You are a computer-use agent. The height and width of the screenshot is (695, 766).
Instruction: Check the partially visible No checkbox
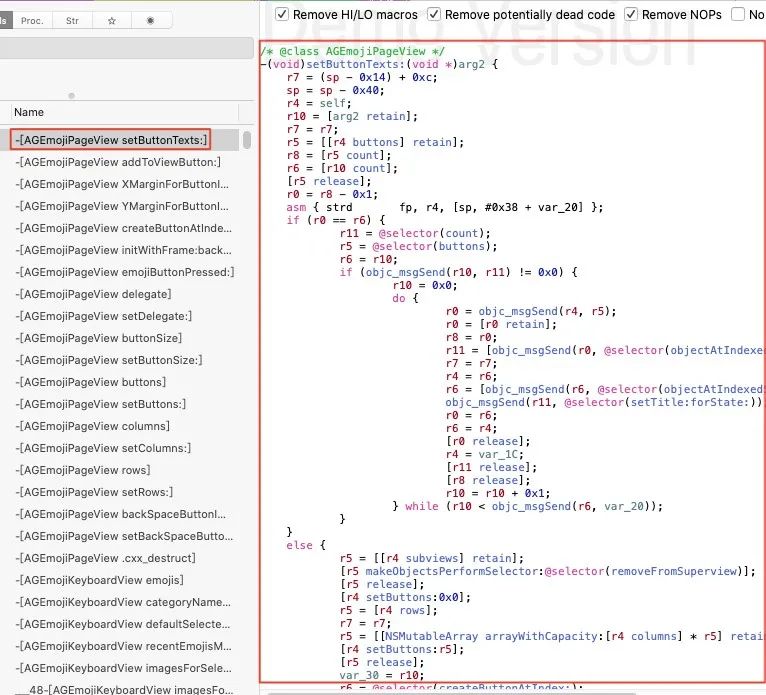coord(739,15)
